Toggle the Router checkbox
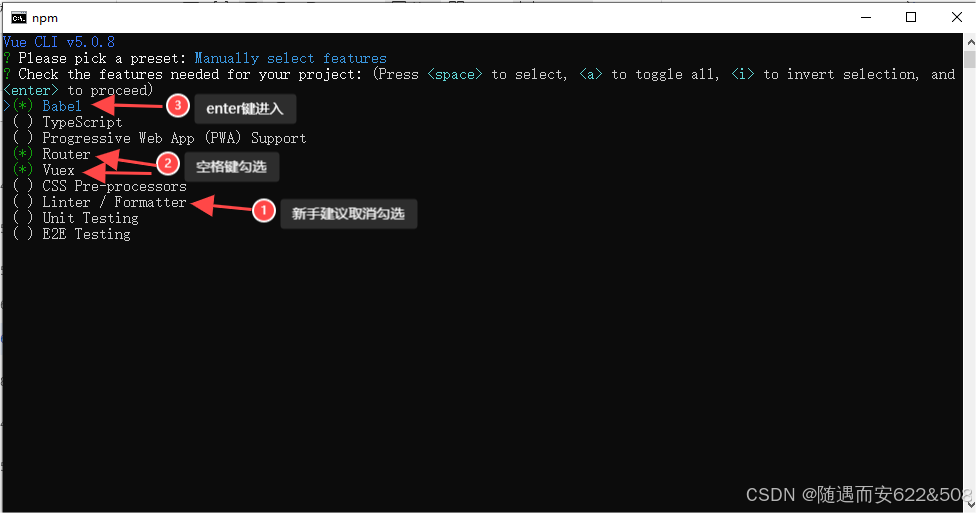 [x=23, y=154]
